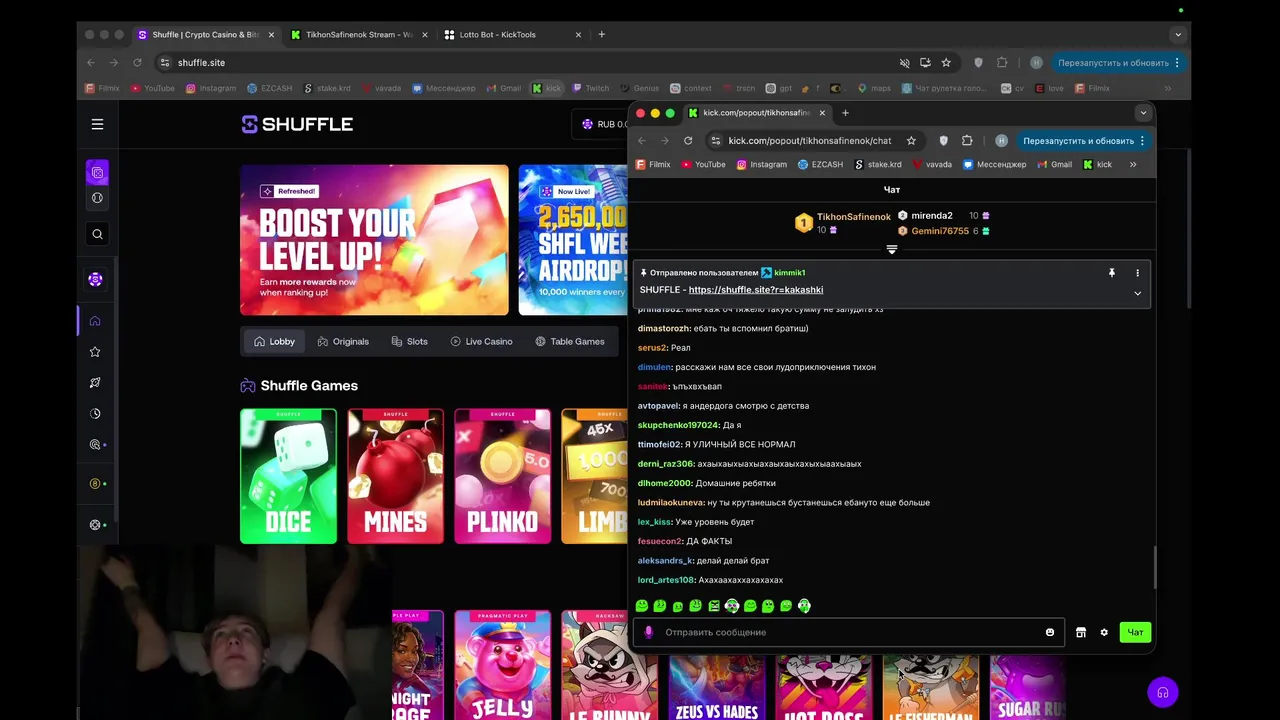Expand the pinned message chevron
The image size is (1280, 720).
[x=1137, y=293]
